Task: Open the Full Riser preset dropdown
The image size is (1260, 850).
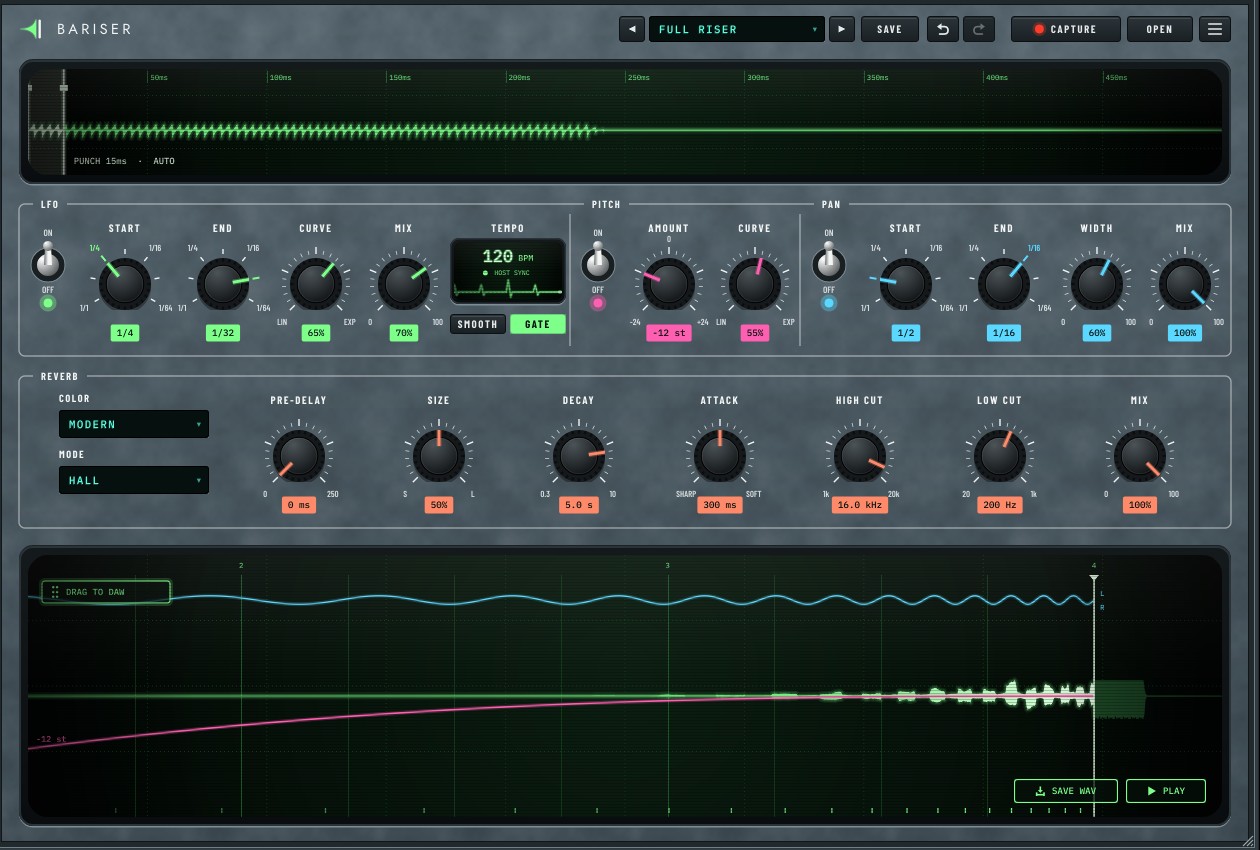Action: click(737, 29)
